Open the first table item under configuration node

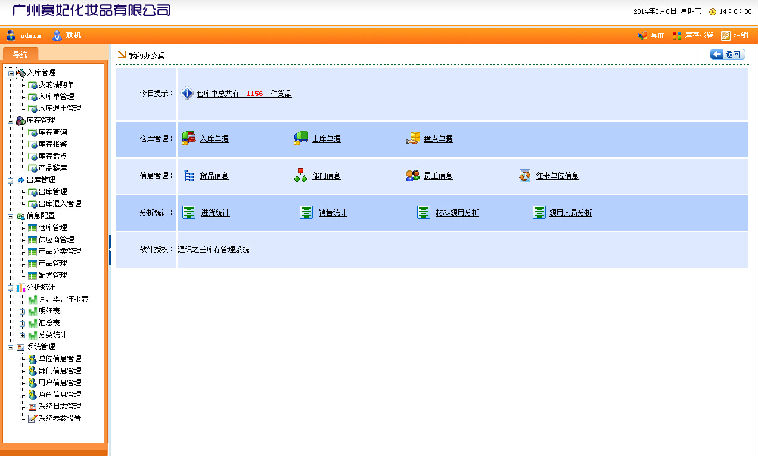click(53, 228)
